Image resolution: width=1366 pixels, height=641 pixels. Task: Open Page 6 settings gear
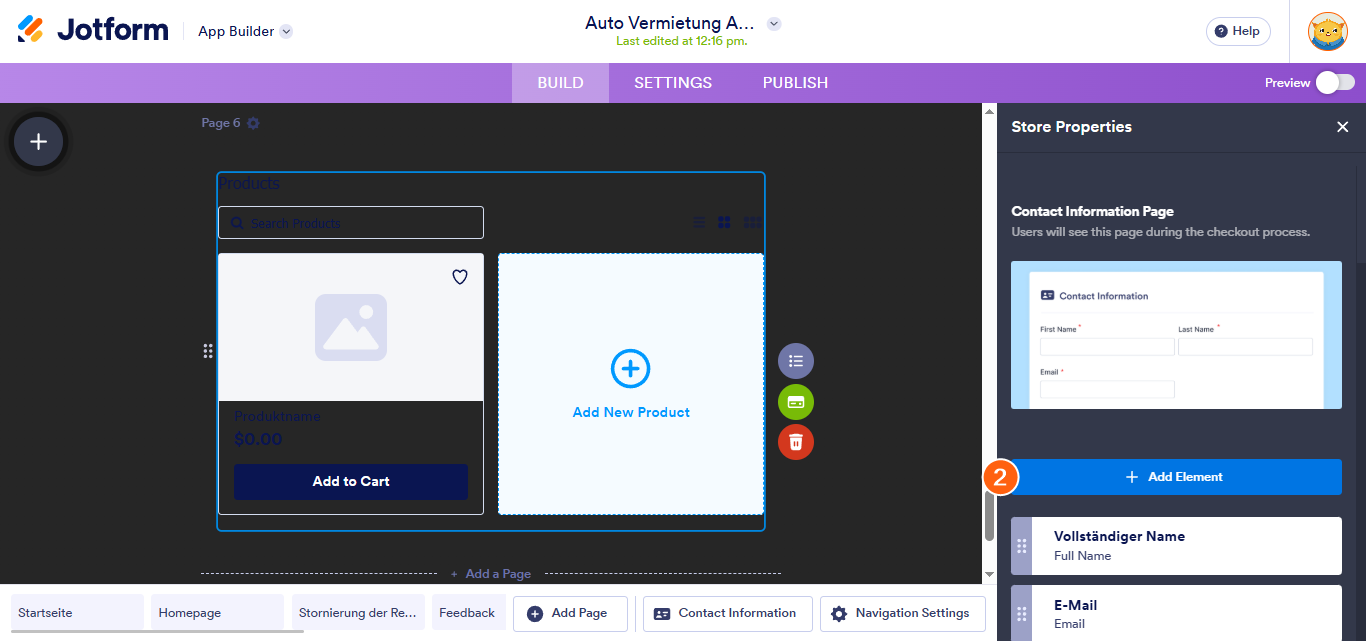[x=253, y=122]
